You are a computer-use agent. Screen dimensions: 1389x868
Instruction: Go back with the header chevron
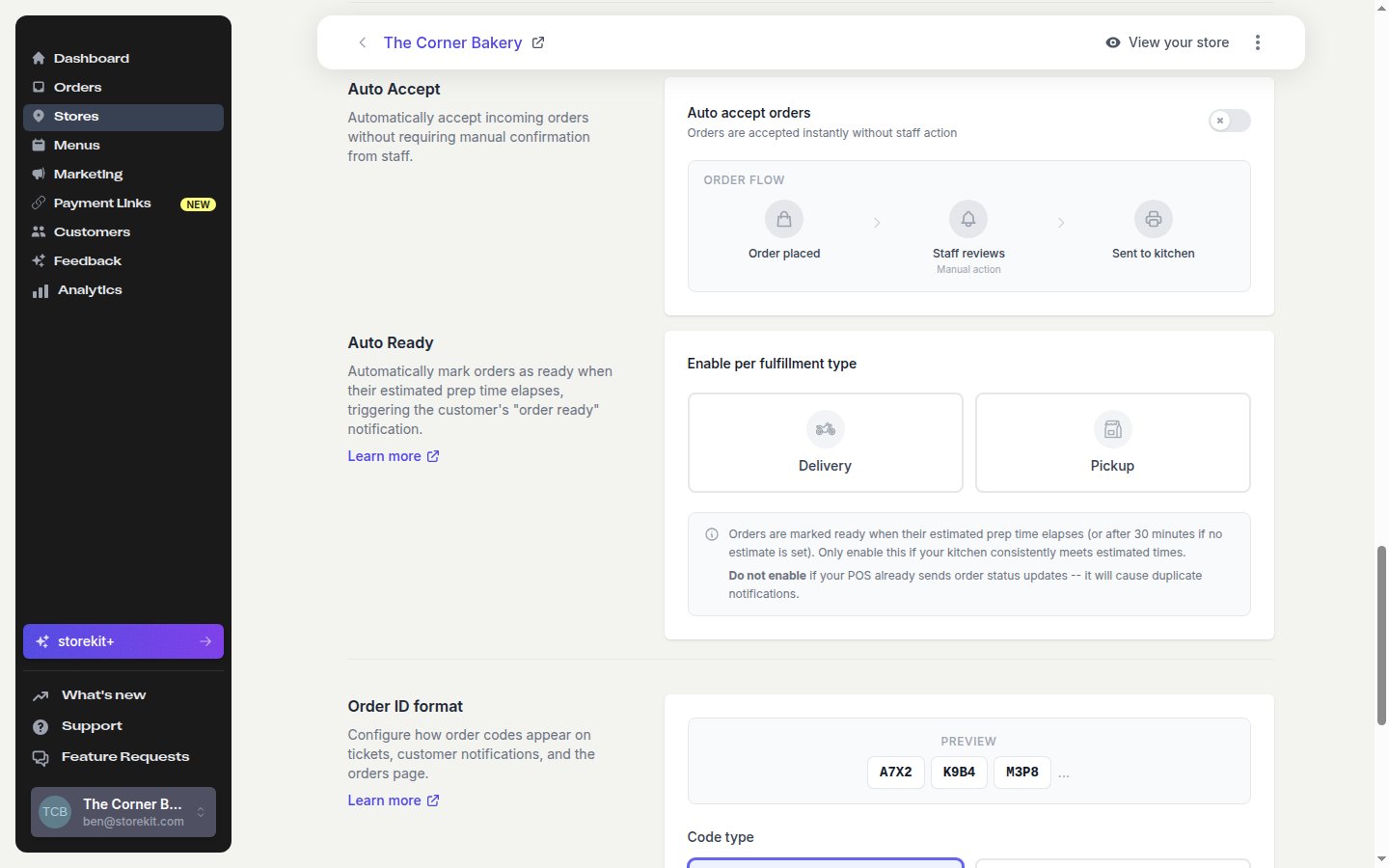[x=363, y=42]
